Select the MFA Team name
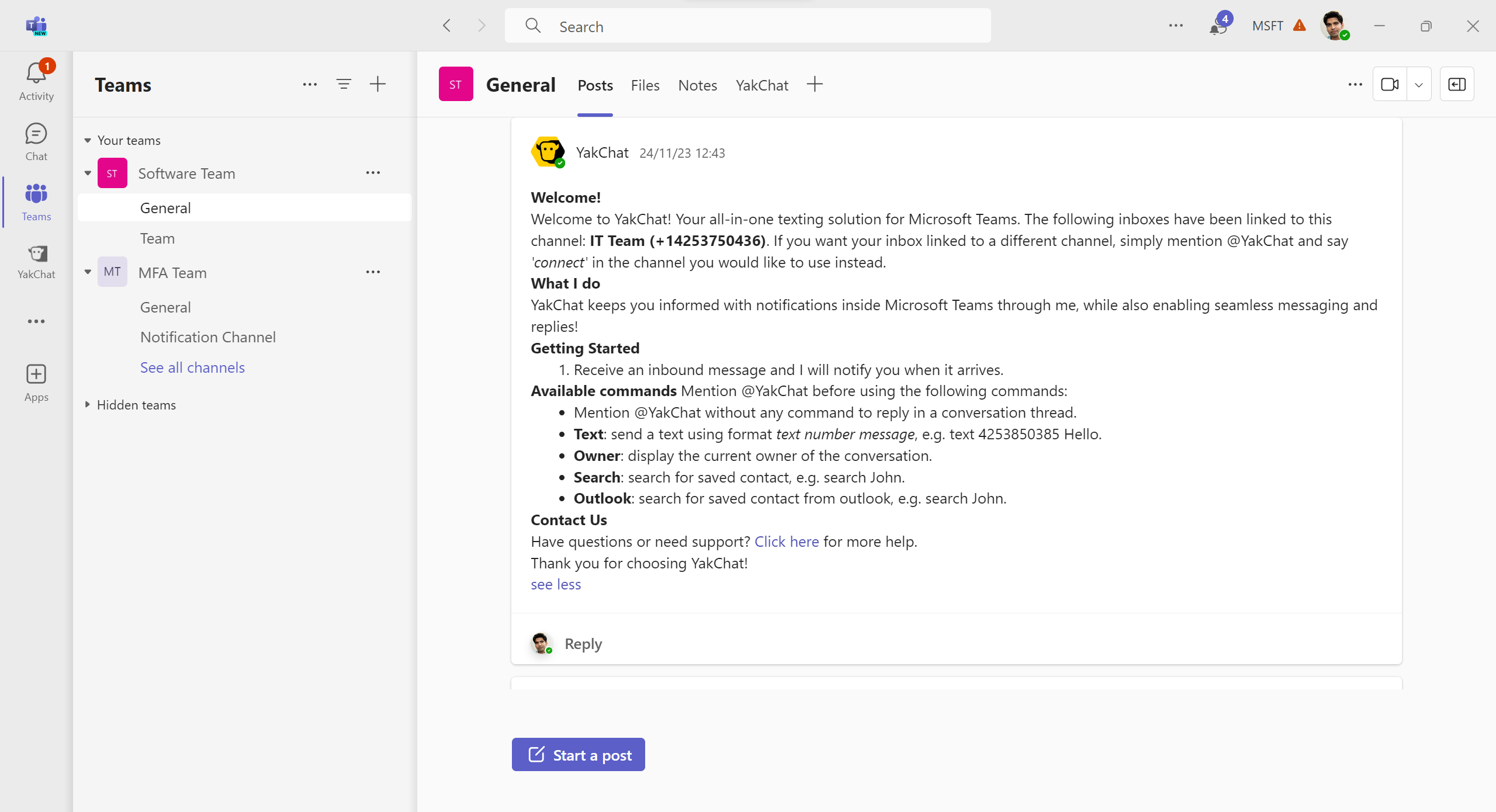Image resolution: width=1496 pixels, height=812 pixels. pos(172,273)
